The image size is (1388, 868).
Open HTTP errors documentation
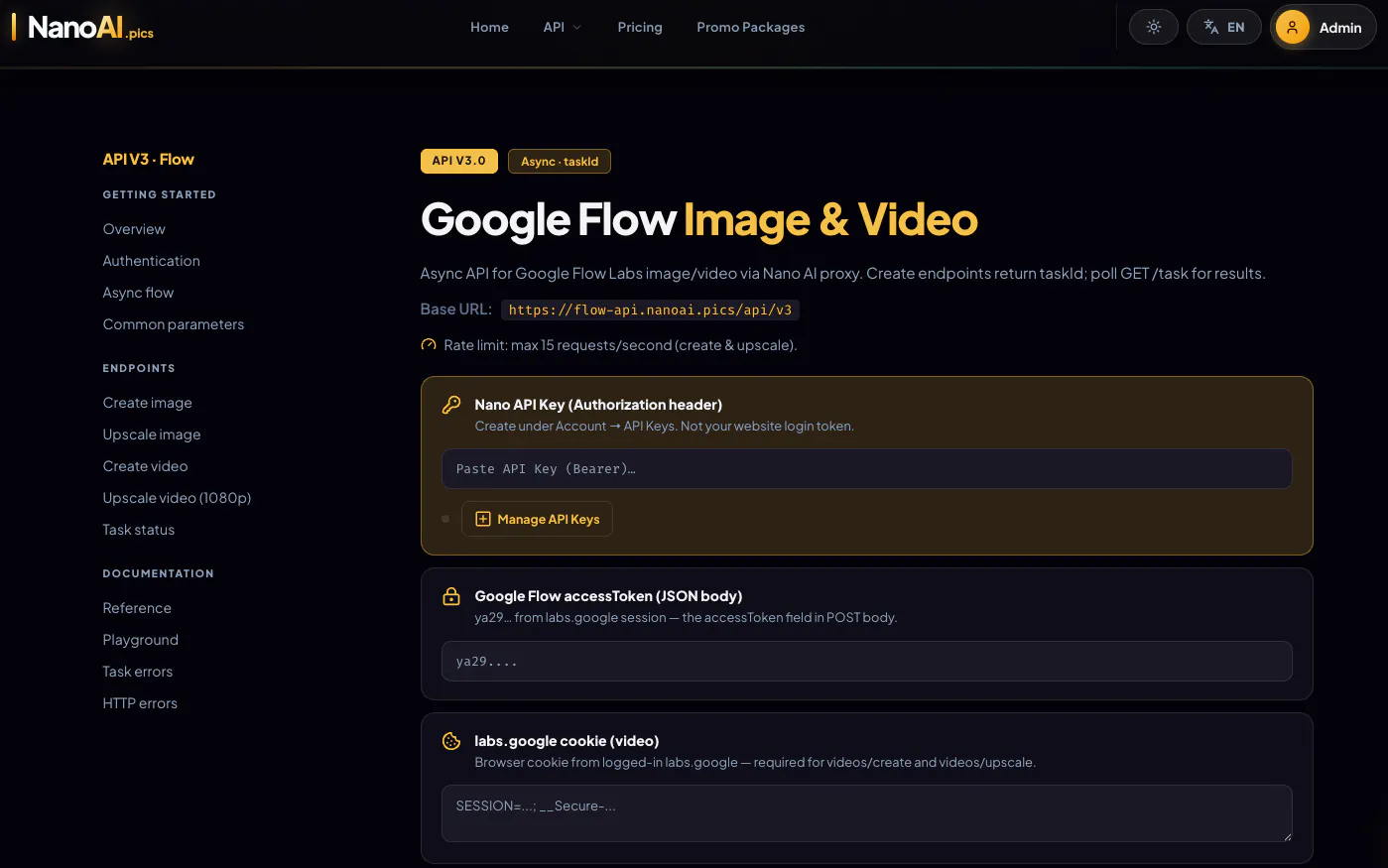point(140,703)
